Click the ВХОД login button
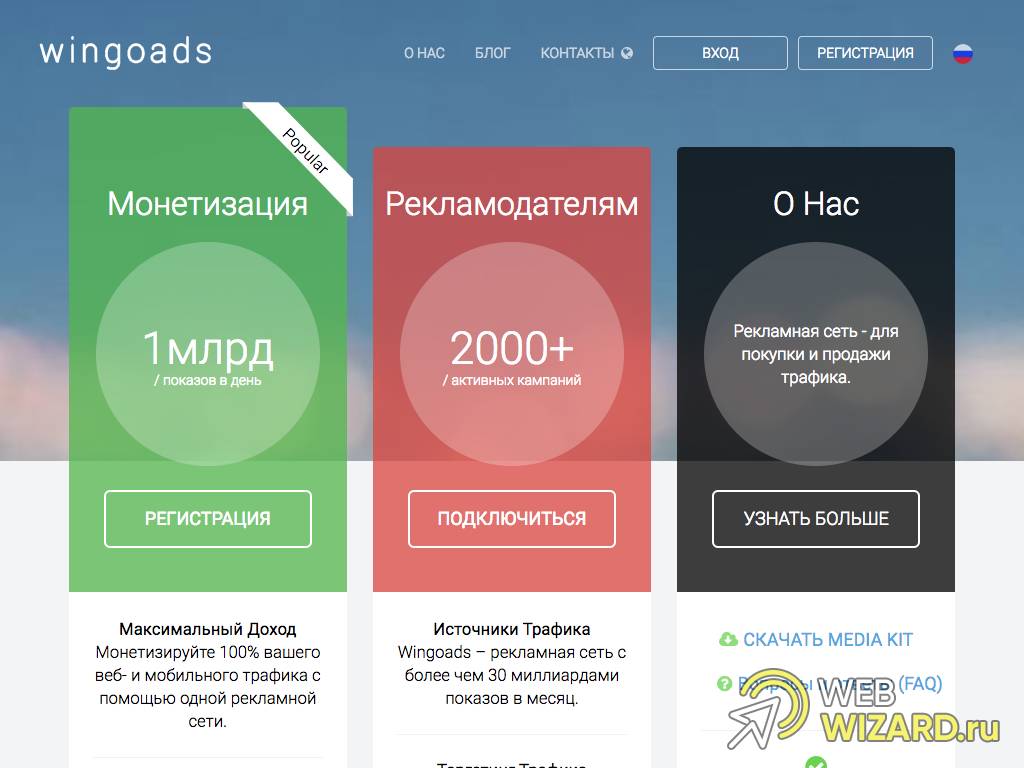The width and height of the screenshot is (1024, 768). 720,53
